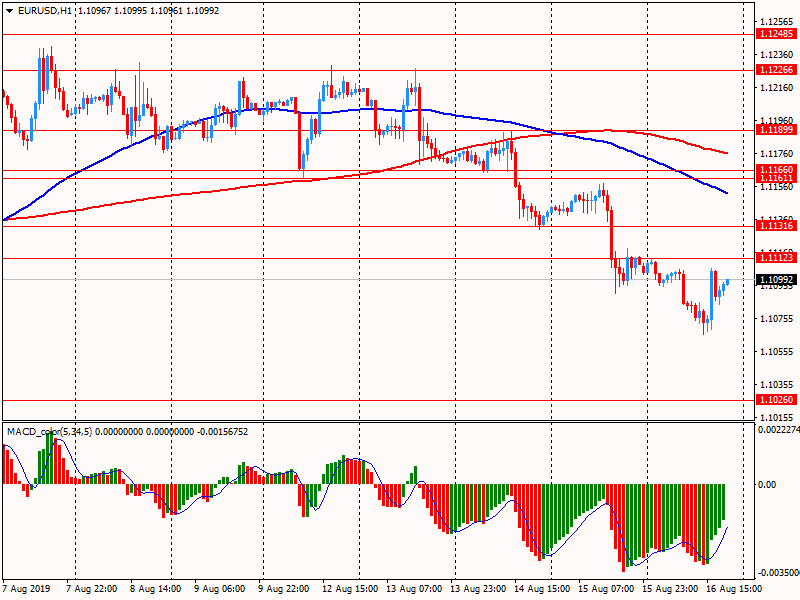
Task: Click the 14 Aug 15:00 time axis label
Action: [542, 589]
